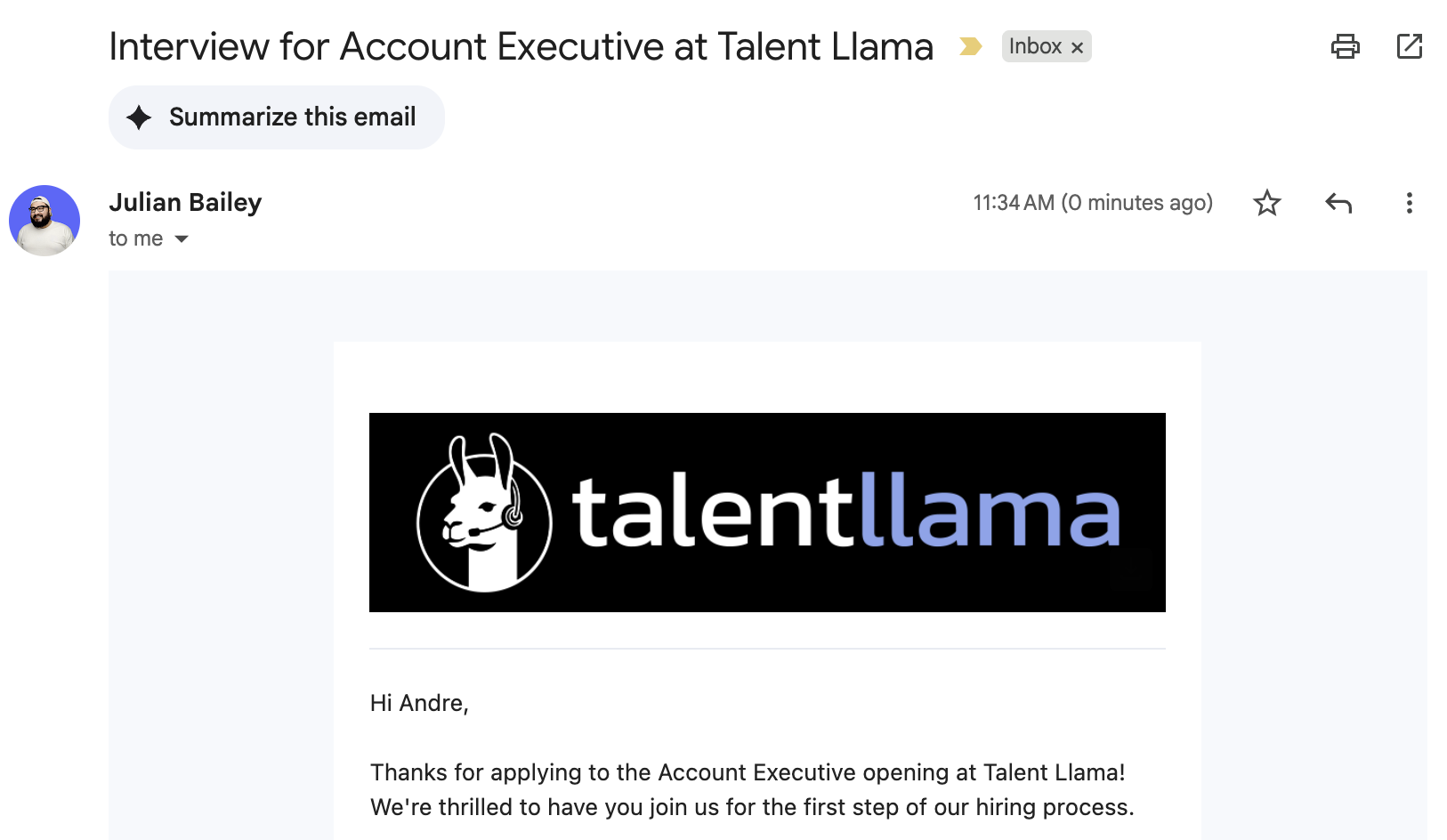This screenshot has height=840, width=1447.
Task: Click the Reply arrow icon
Action: click(1338, 203)
